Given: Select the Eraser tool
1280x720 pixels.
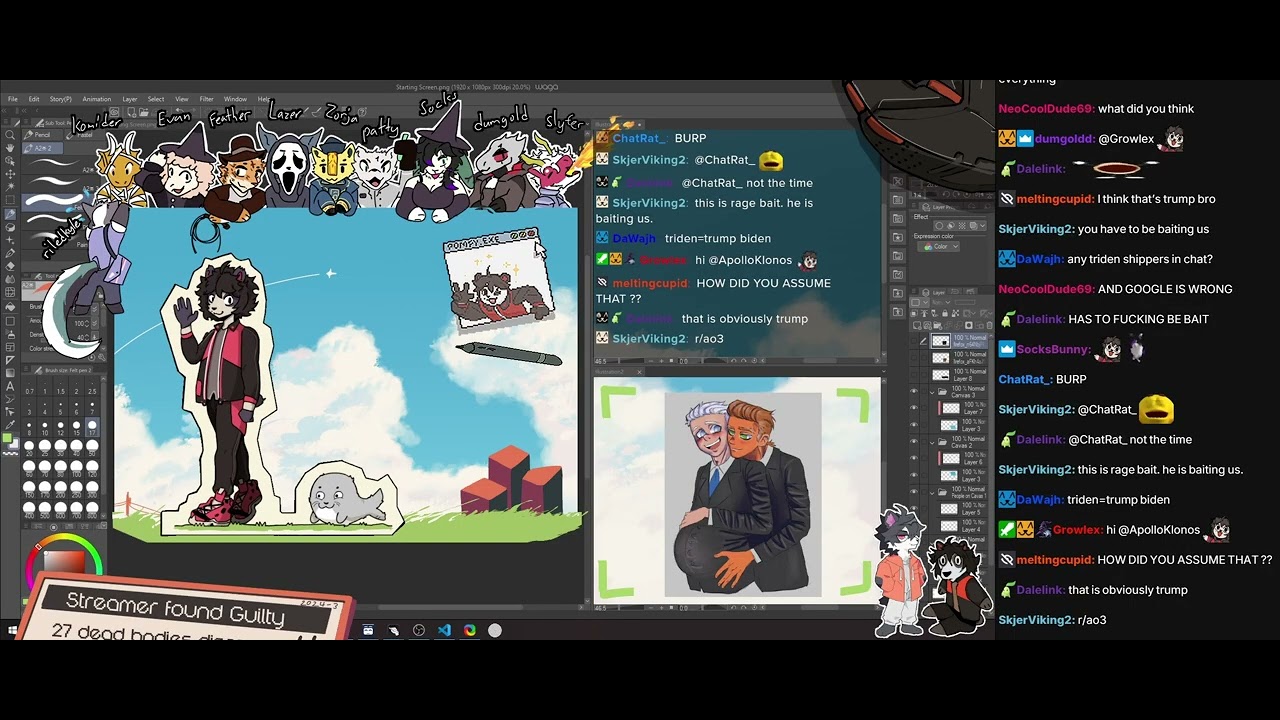Looking at the screenshot, I should click(10, 266).
